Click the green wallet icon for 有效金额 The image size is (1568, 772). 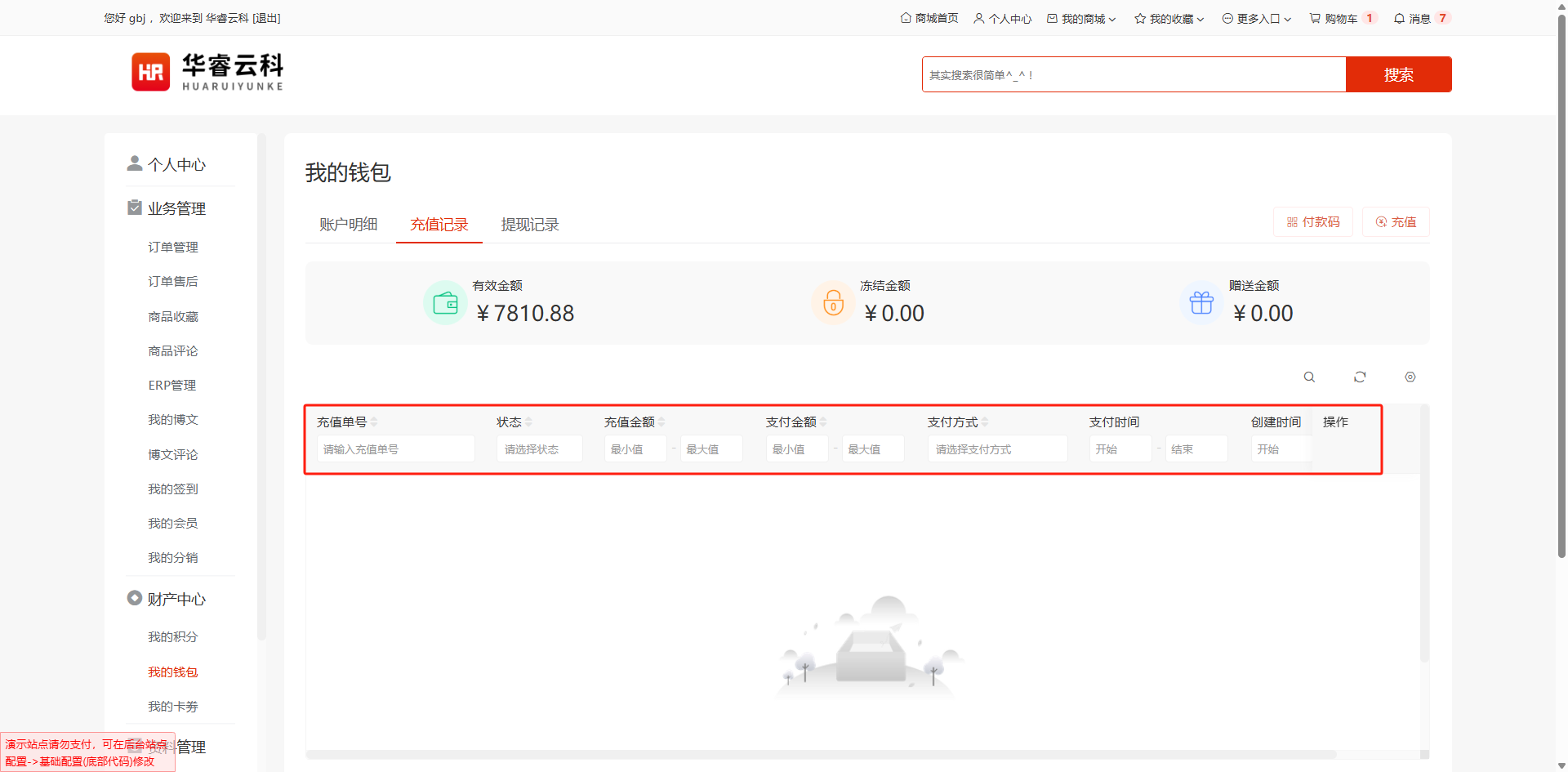445,303
